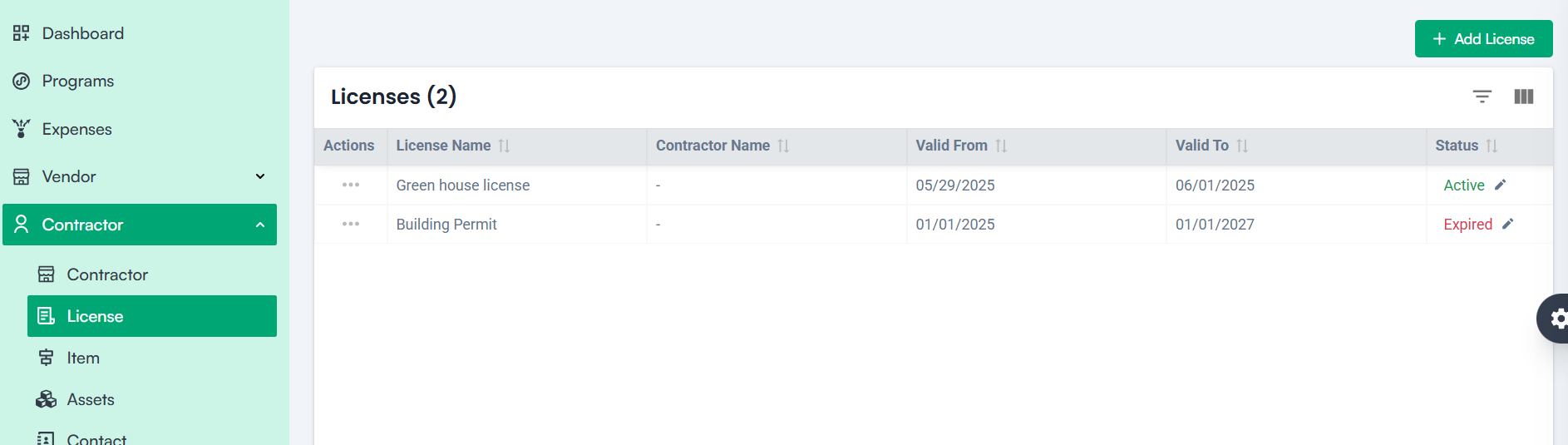Edit status of Building Permit license
The height and width of the screenshot is (445, 1568).
point(1508,224)
